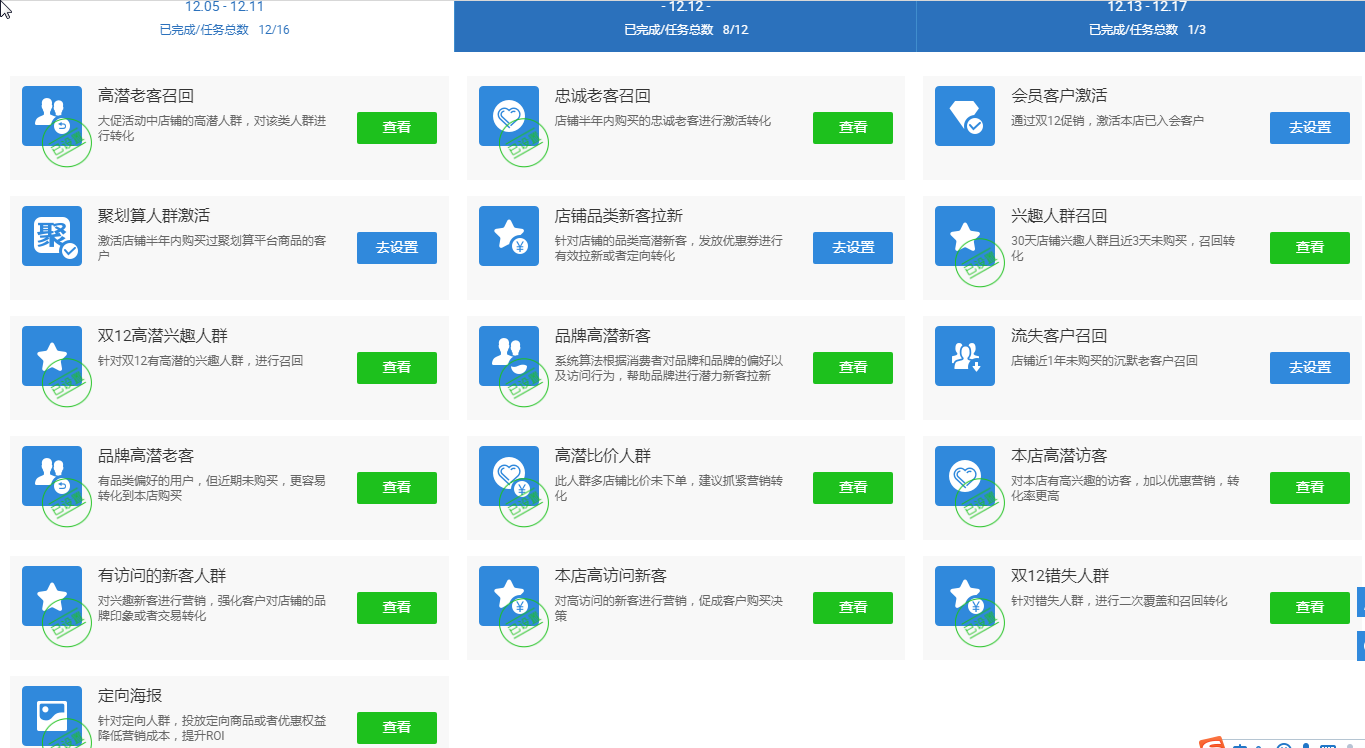Click the 品牌高潜老客 people icon
Screen dimensions: 1365x748
tap(52, 476)
